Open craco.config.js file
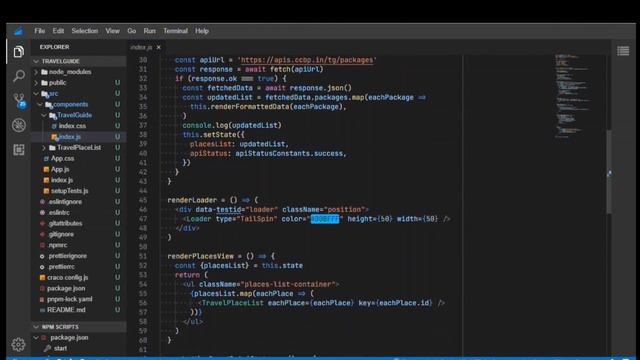This screenshot has width=640, height=360. (79, 278)
